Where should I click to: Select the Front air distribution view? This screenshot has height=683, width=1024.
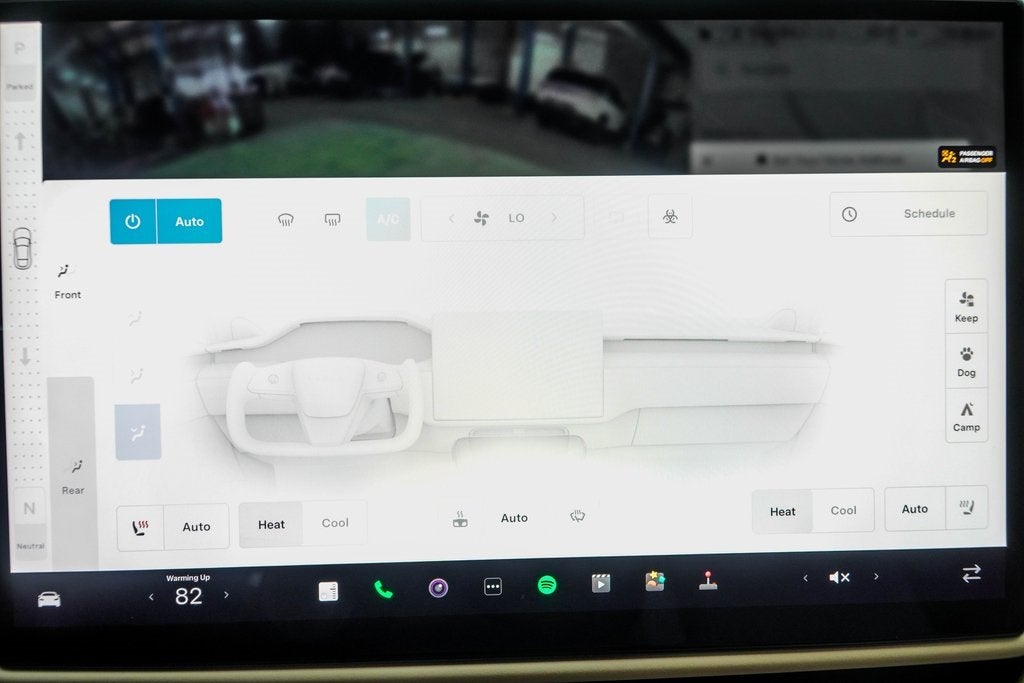[67, 280]
